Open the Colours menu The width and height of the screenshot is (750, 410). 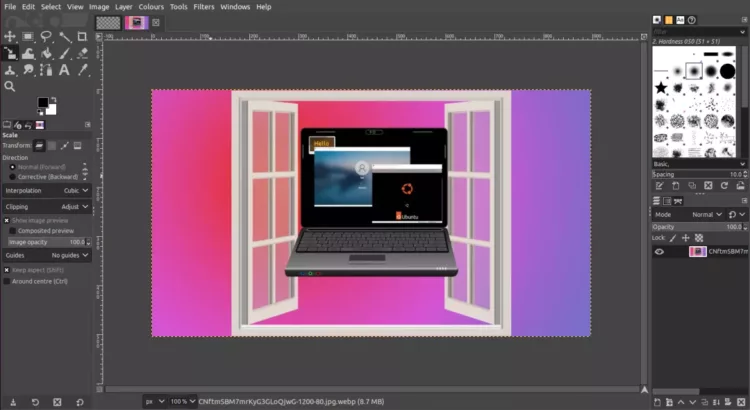tap(151, 6)
